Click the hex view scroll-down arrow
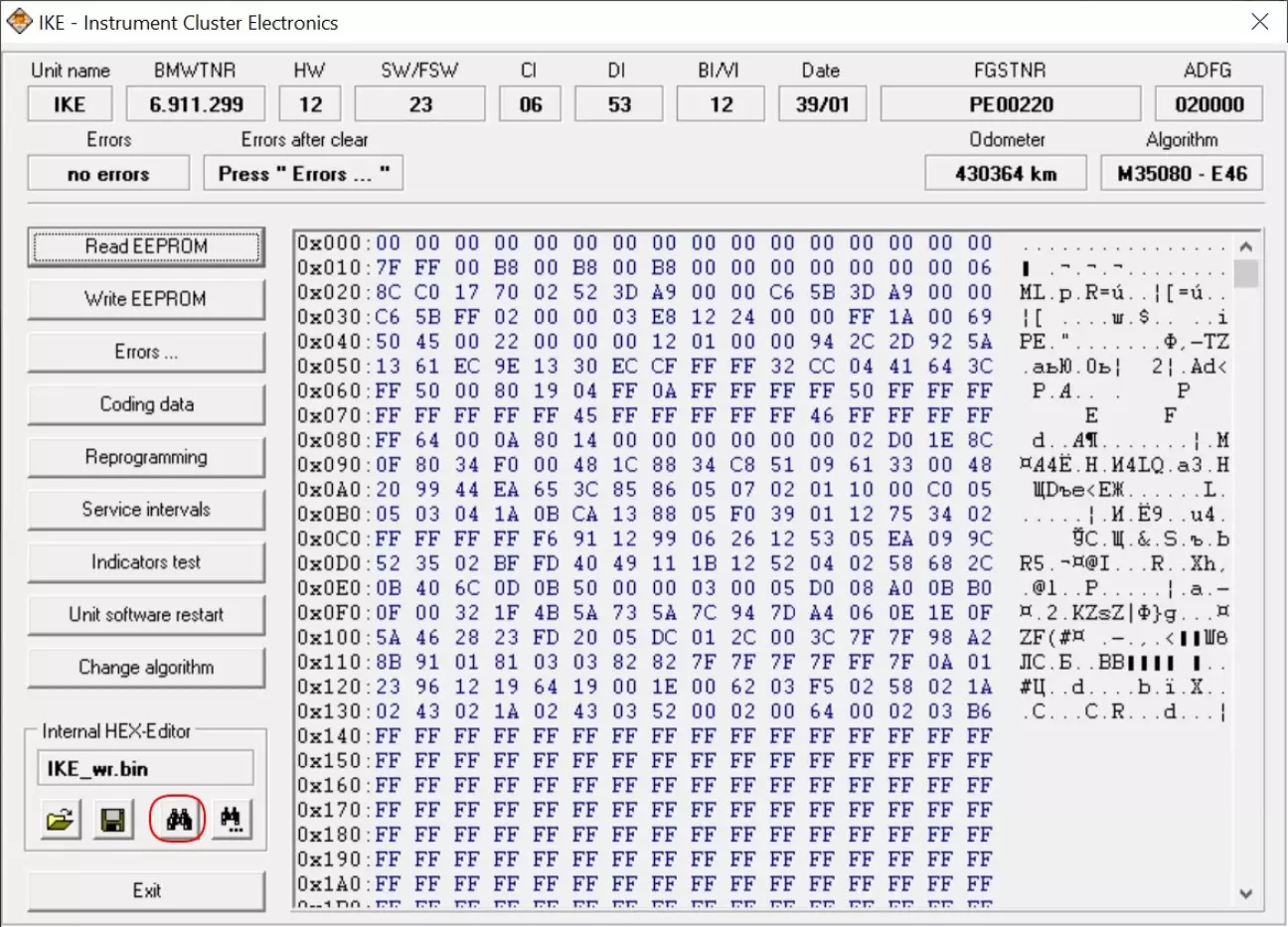Image resolution: width=1288 pixels, height=927 pixels. click(x=1246, y=894)
